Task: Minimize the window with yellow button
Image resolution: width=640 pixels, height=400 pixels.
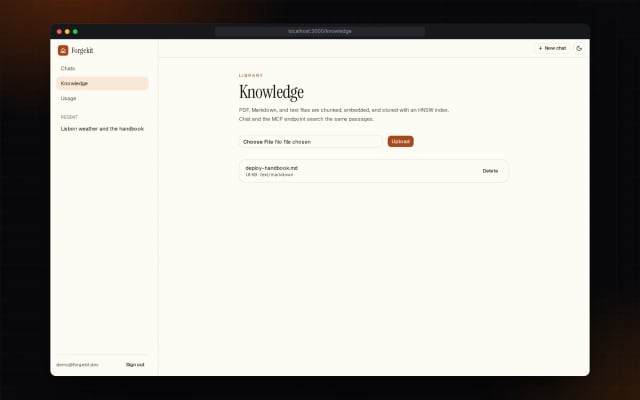Action: coord(67,31)
